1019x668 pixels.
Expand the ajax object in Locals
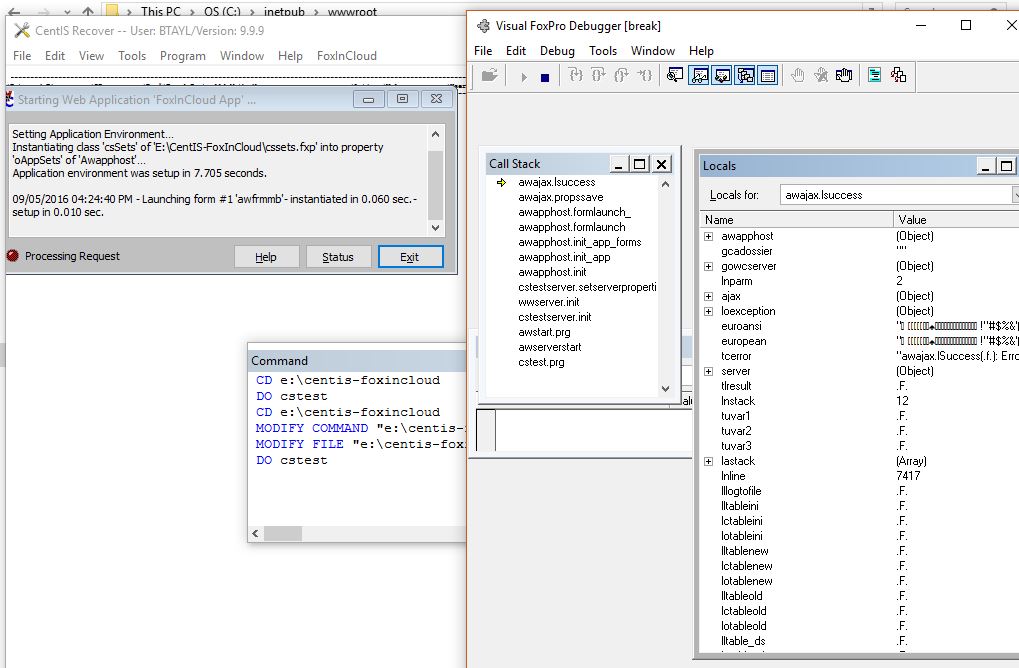point(708,296)
